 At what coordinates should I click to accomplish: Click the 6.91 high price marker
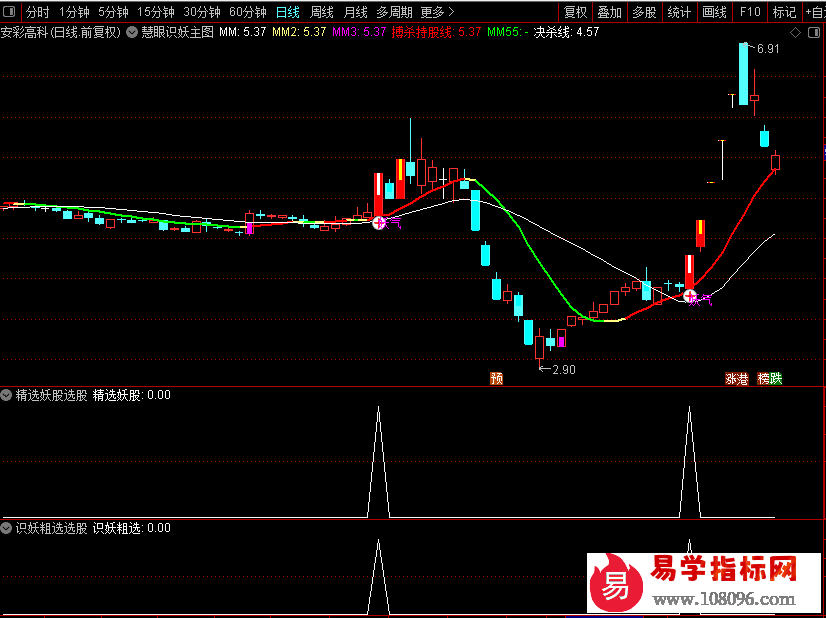coord(768,49)
